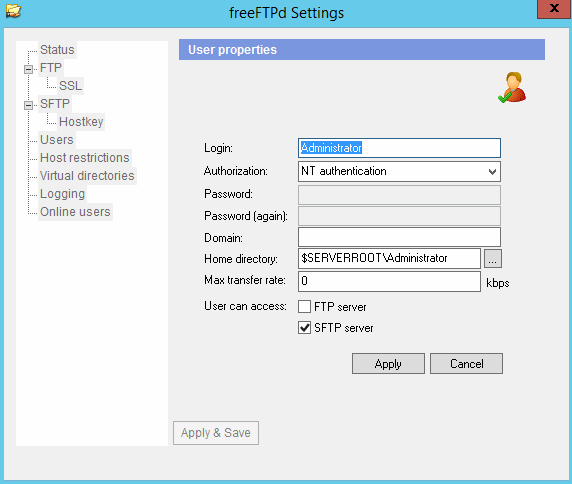This screenshot has width=572, height=484.
Task: Click the Password (again) field
Action: (x=399, y=216)
